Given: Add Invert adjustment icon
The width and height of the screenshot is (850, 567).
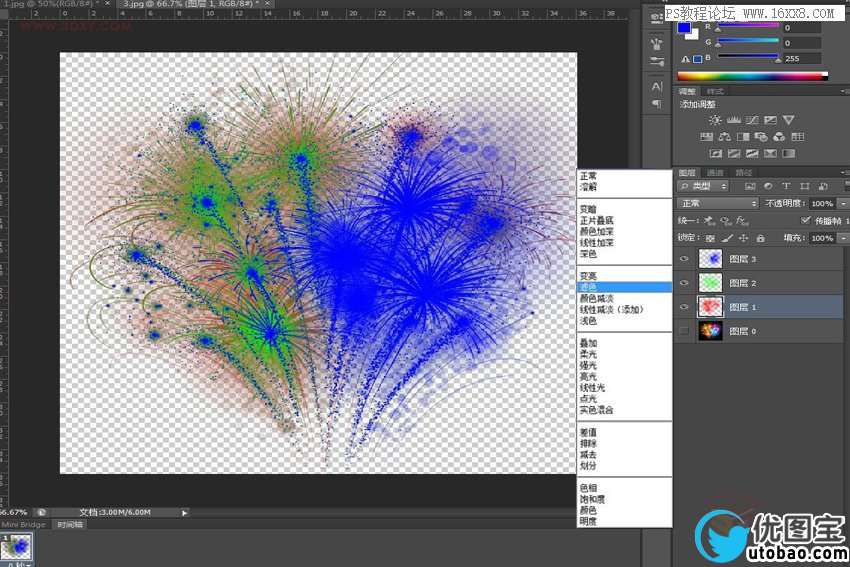Looking at the screenshot, I should tap(716, 153).
